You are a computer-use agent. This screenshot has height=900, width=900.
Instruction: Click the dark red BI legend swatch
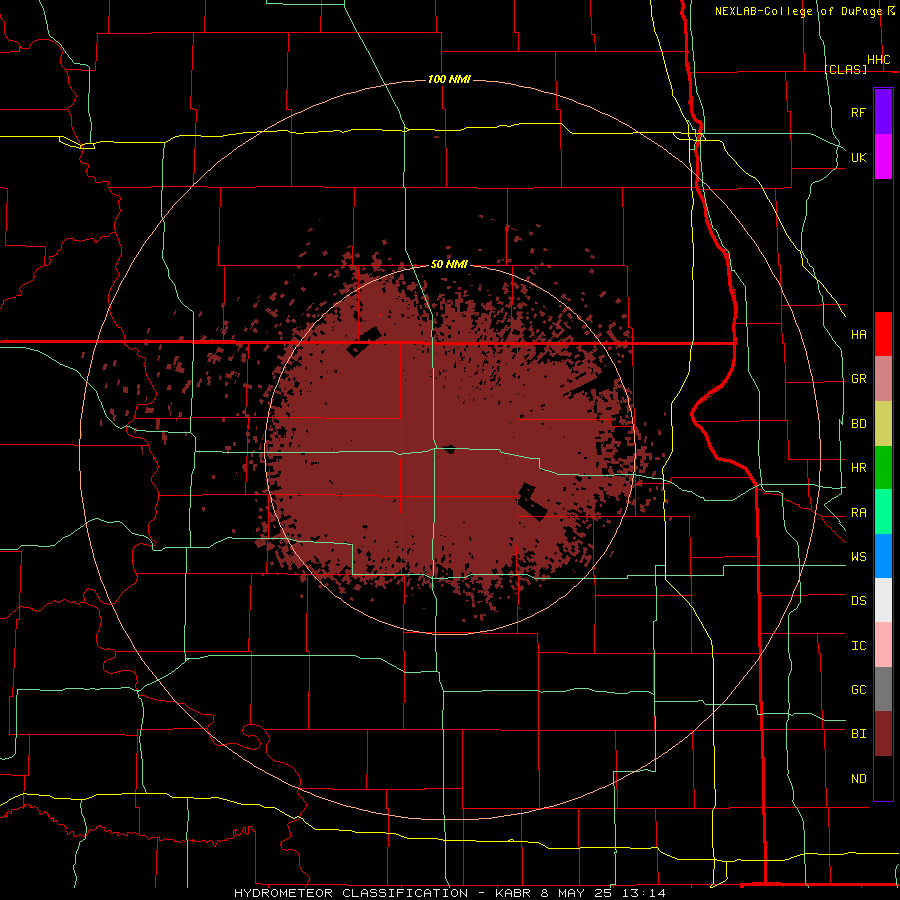point(883,734)
